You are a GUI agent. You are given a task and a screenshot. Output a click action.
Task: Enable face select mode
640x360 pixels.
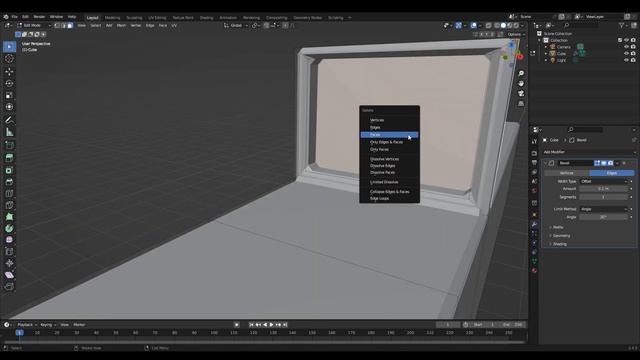tap(70, 25)
